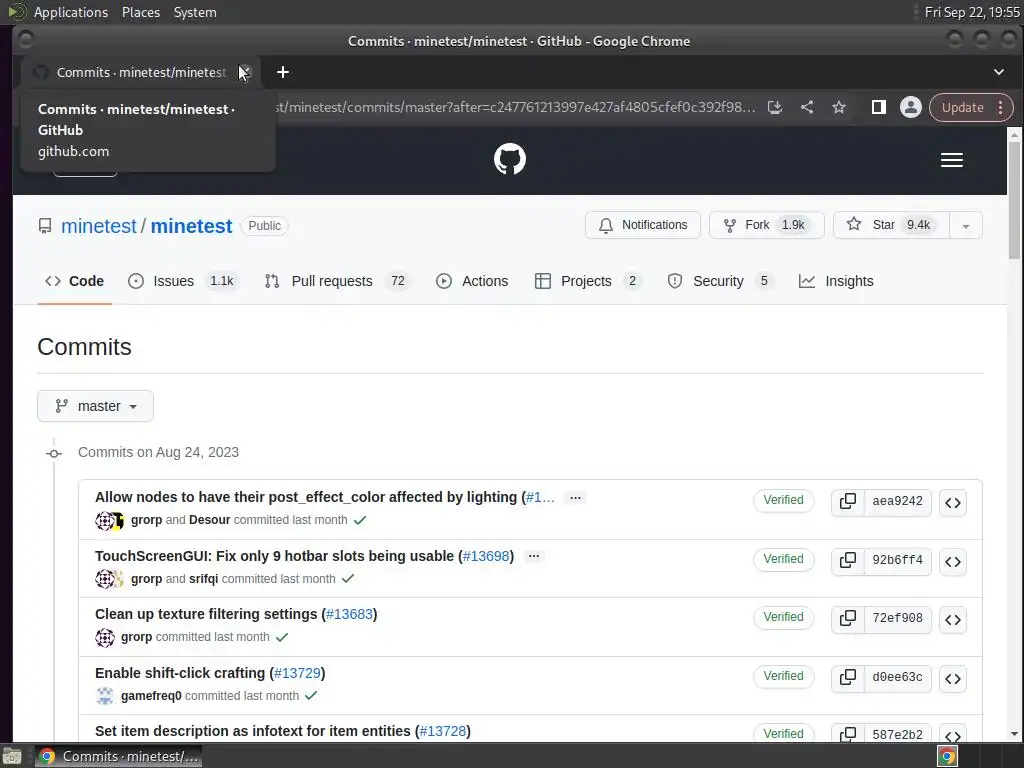Click the green check status on Clean up texture filtering
1024x768 pixels.
point(281,637)
